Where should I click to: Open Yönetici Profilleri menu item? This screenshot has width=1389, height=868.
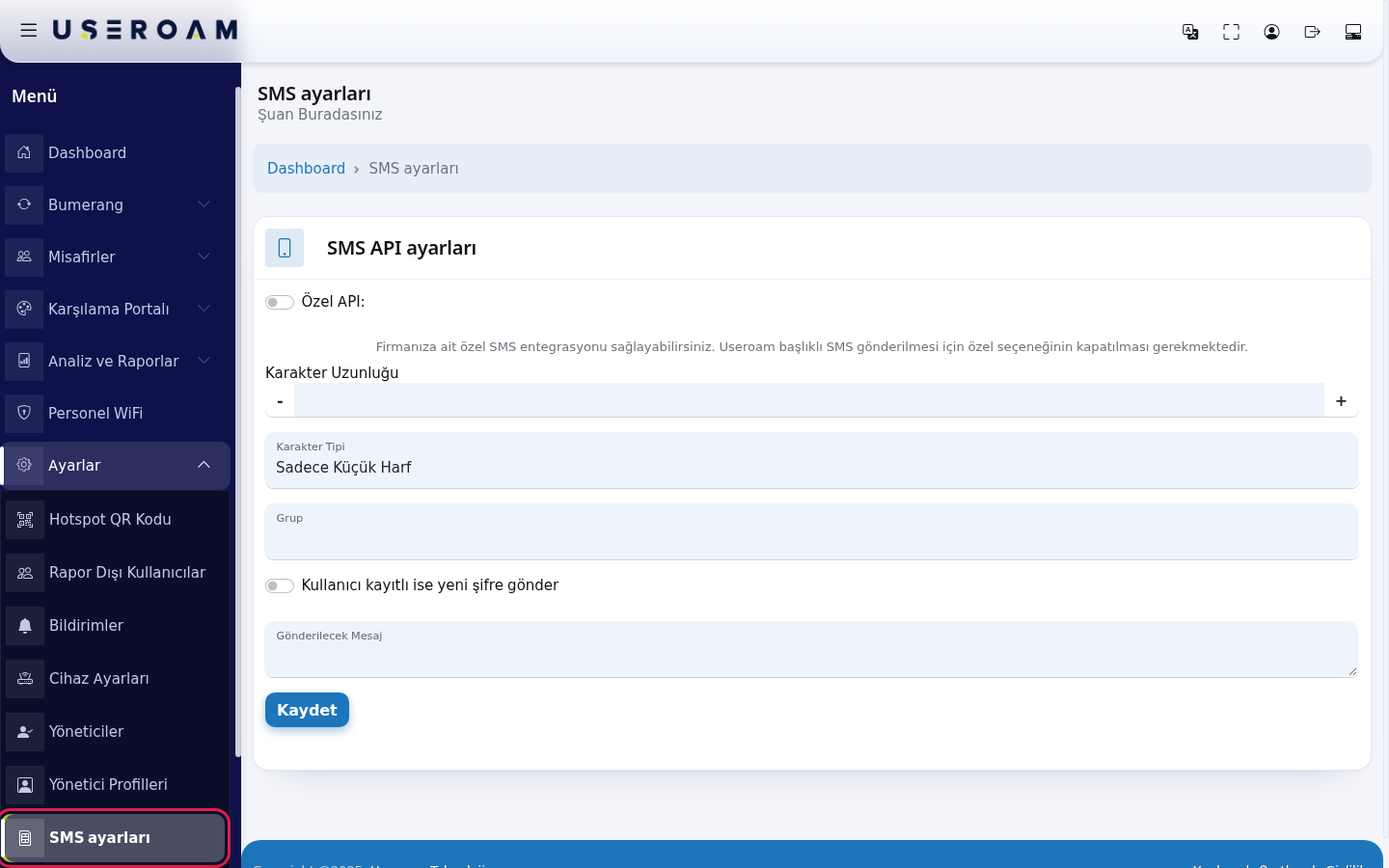pyautogui.click(x=116, y=784)
